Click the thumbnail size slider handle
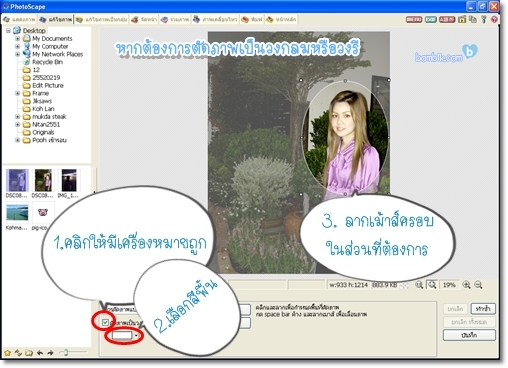Screen dimensions: 508x368 click(66, 352)
